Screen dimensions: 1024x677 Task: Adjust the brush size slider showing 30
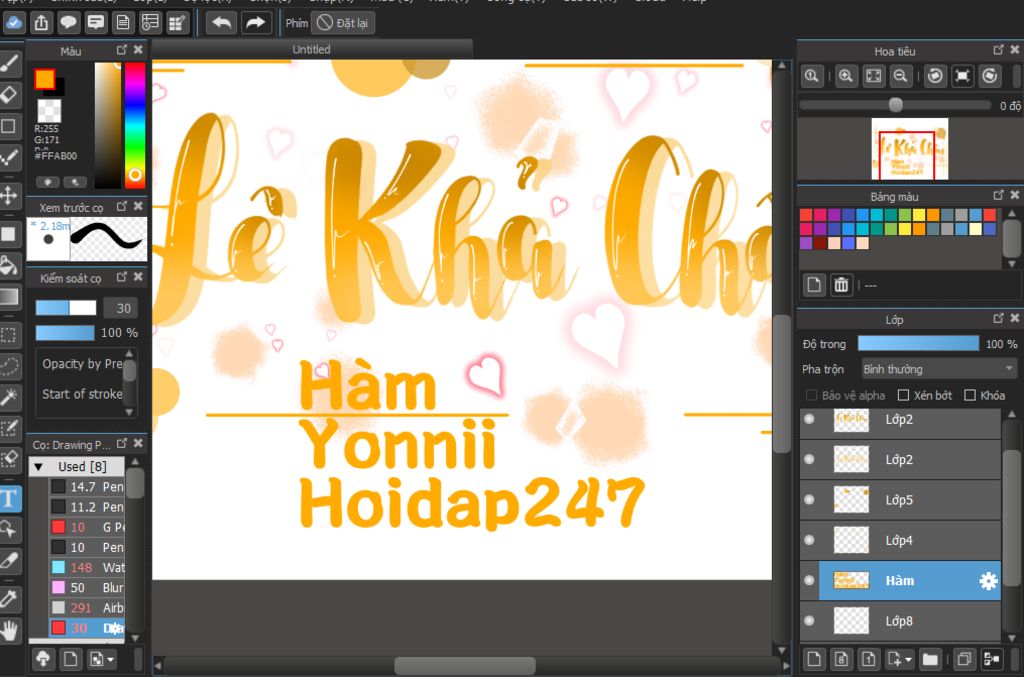[x=66, y=308]
